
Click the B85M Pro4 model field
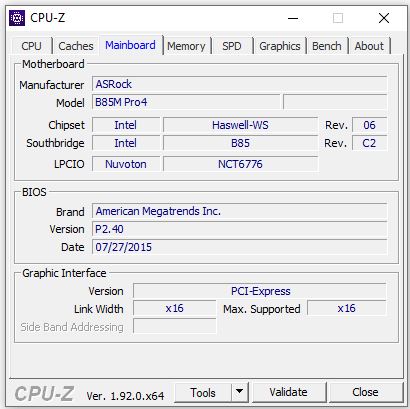pyautogui.click(x=186, y=102)
